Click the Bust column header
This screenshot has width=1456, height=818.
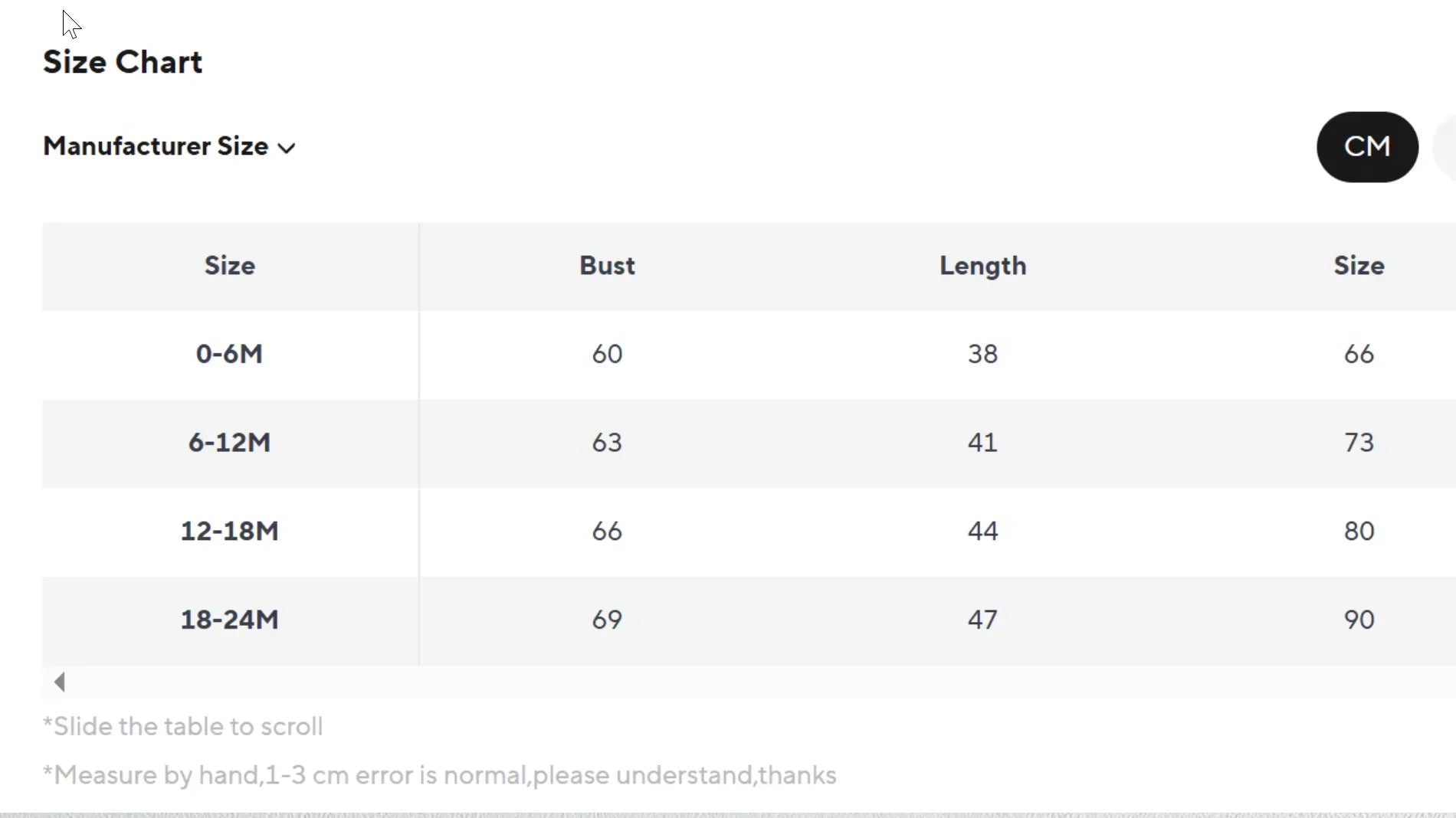pyautogui.click(x=607, y=266)
